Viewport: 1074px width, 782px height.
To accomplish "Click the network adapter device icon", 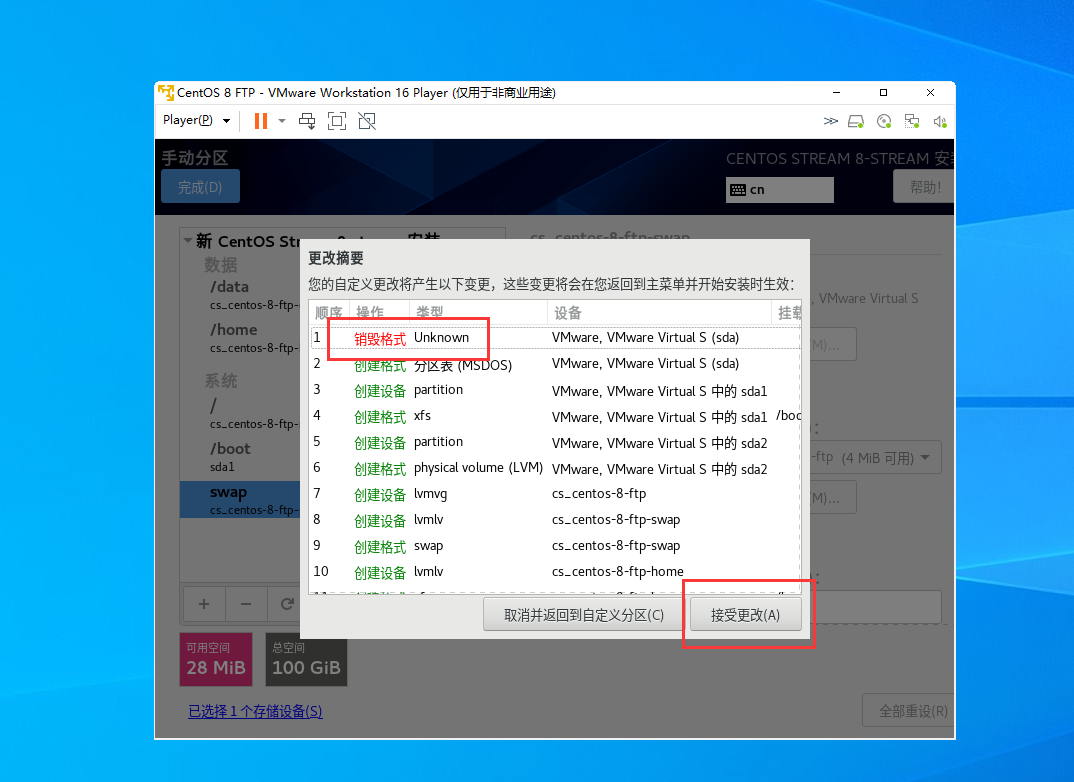I will [912, 121].
